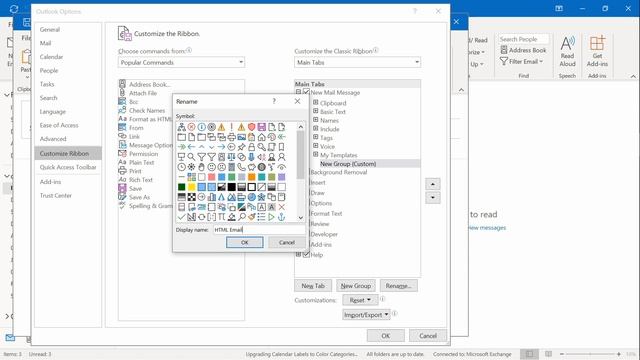Select the purple floppy disk symbol

pos(262,127)
